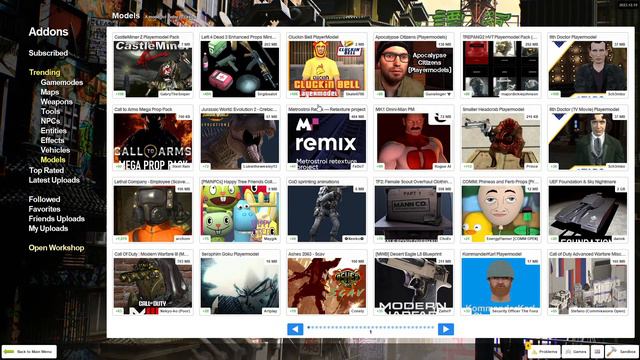Screen dimensions: 640x360
Task: Filter trending by Vehicles
Action: point(55,150)
